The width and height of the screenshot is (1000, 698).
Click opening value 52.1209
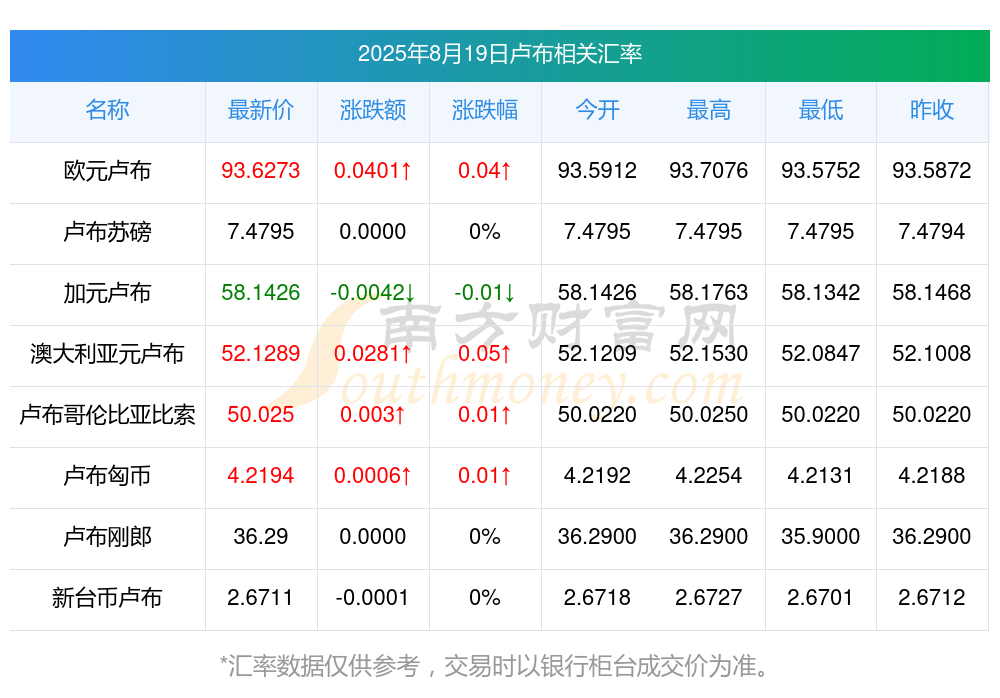click(x=597, y=353)
